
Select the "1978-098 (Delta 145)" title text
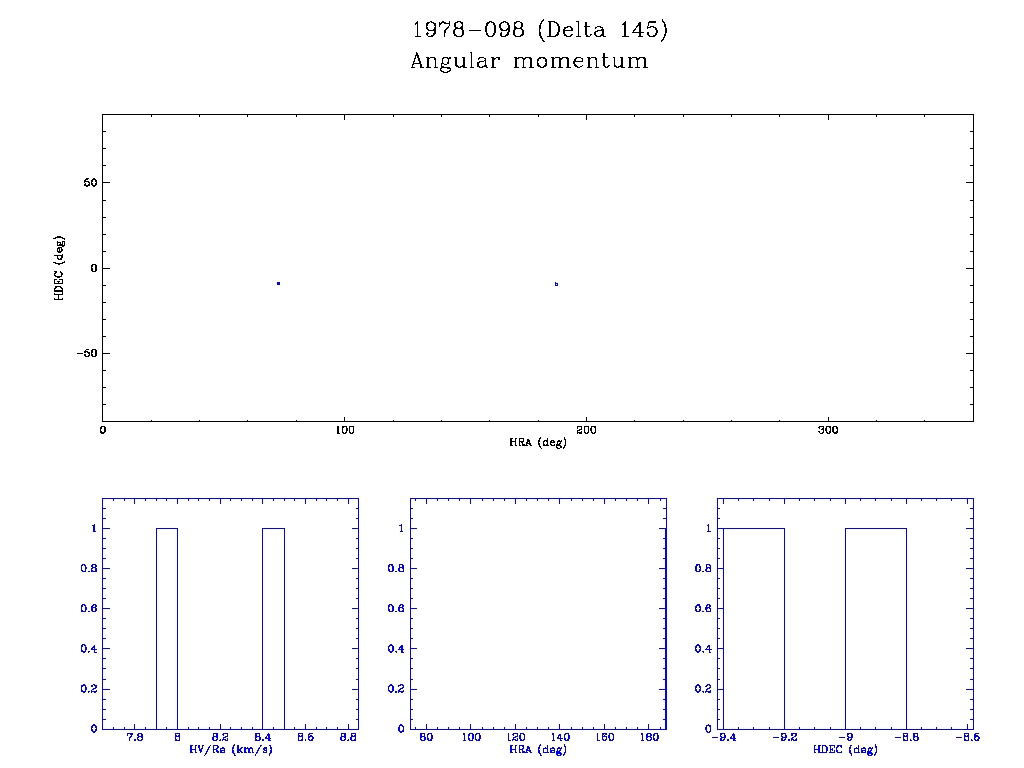tap(539, 30)
